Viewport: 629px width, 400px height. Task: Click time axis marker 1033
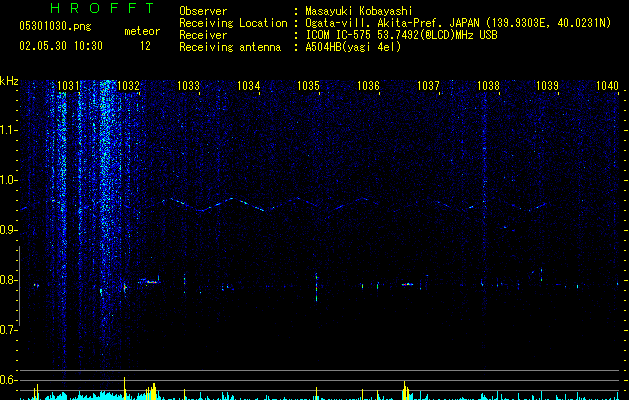point(188,85)
